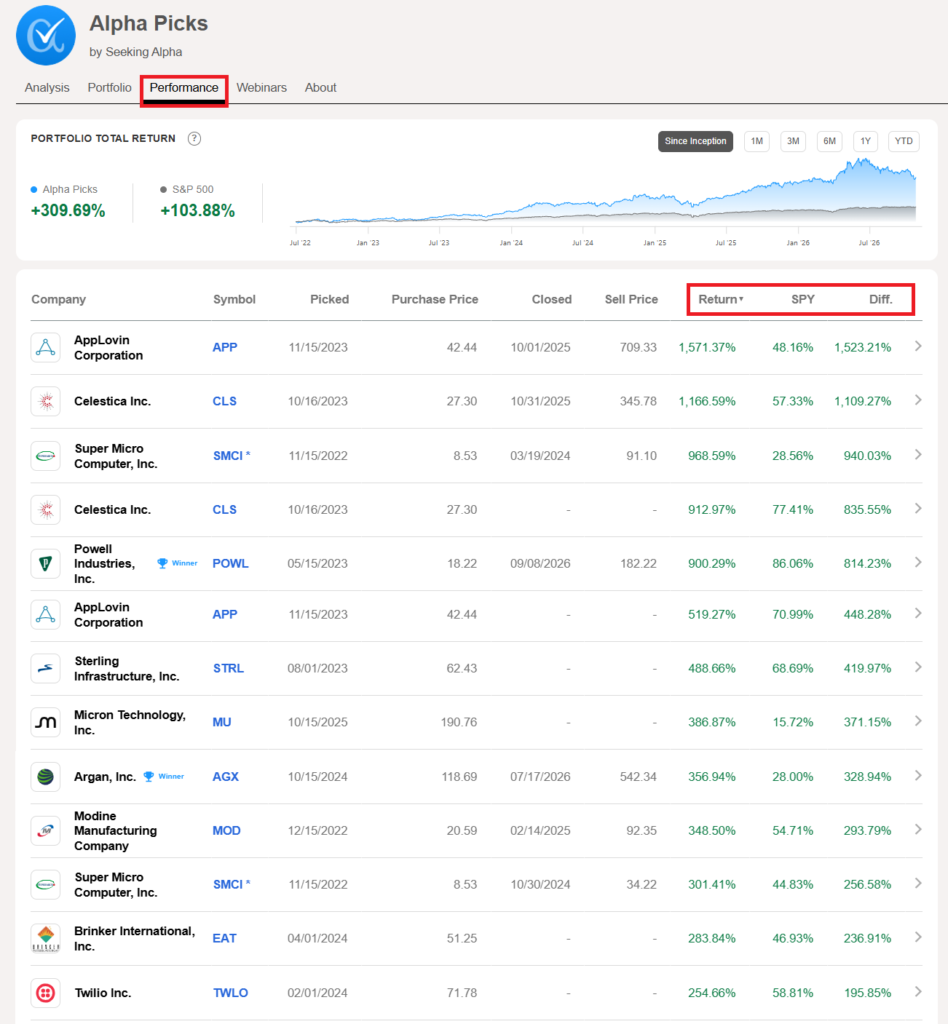Click Super Micro logo in the 968.59% return row
This screenshot has height=1024, width=948.
(46, 456)
